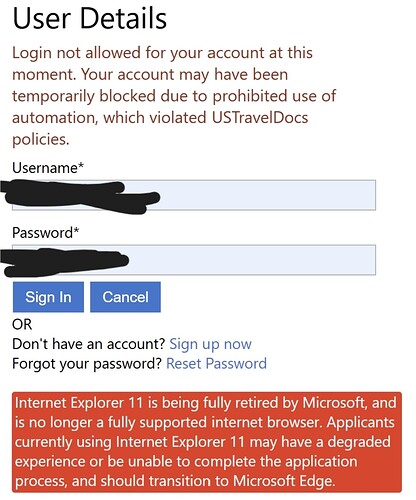Click the USTravelDocs word in error text
Viewport: 416px width, 500px height.
coord(260,118)
